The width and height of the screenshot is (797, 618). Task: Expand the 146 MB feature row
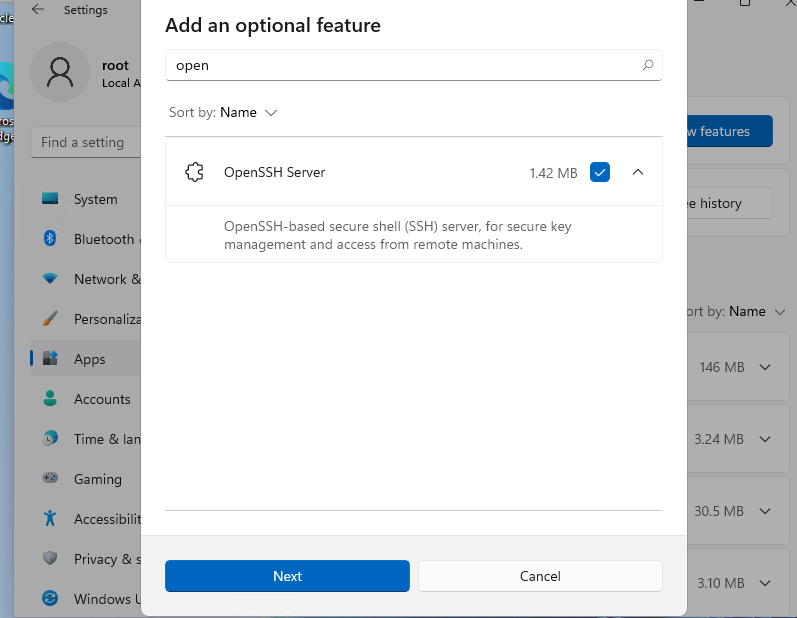(x=765, y=367)
